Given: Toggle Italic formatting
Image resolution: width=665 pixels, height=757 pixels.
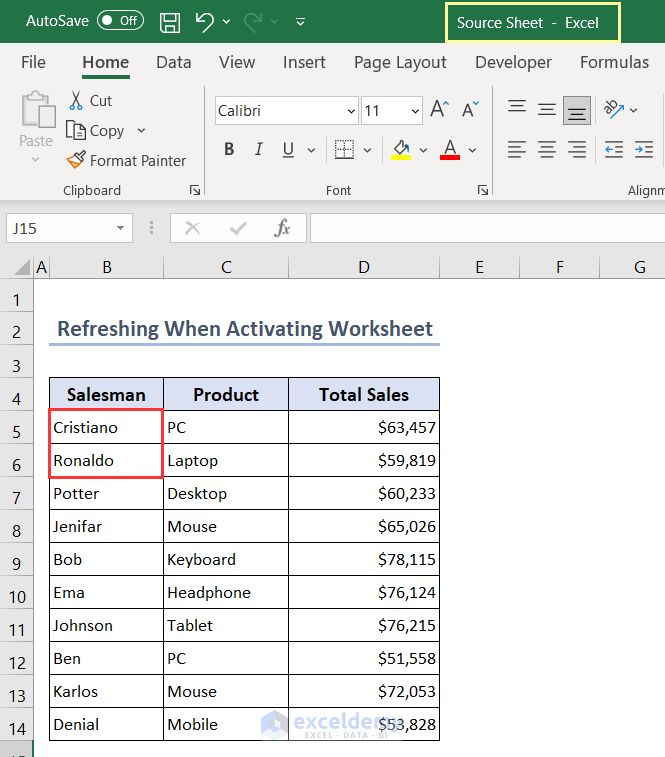Looking at the screenshot, I should [259, 150].
